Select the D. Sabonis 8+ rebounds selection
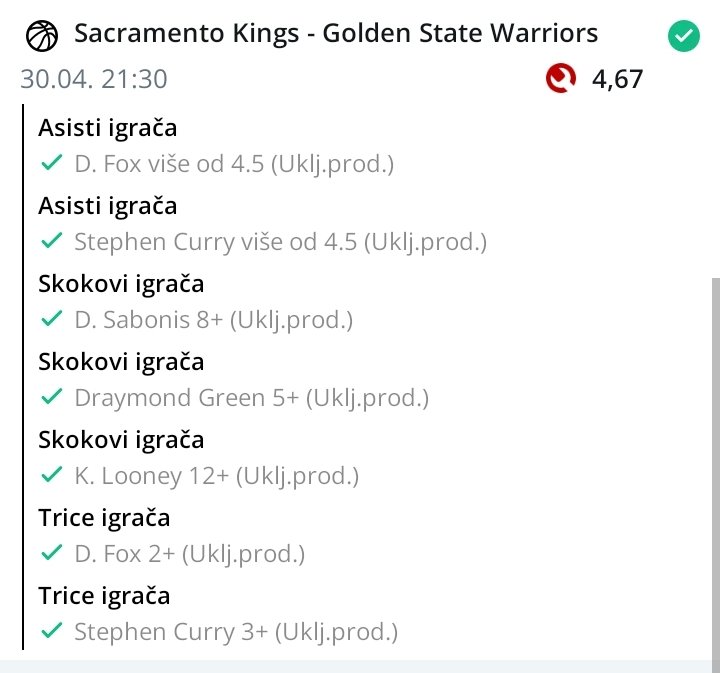 pos(213,320)
